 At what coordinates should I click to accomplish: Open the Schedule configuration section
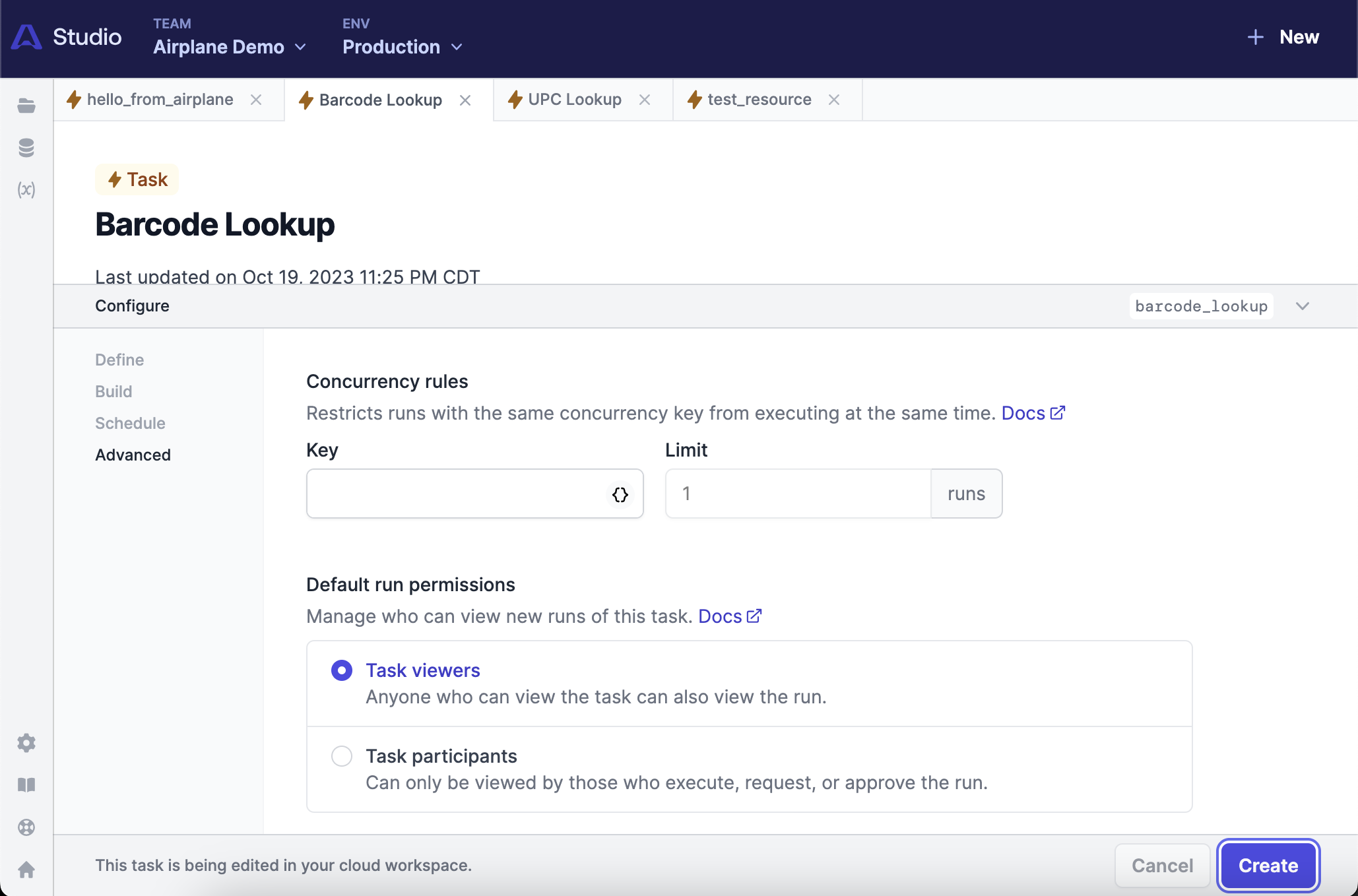130,423
